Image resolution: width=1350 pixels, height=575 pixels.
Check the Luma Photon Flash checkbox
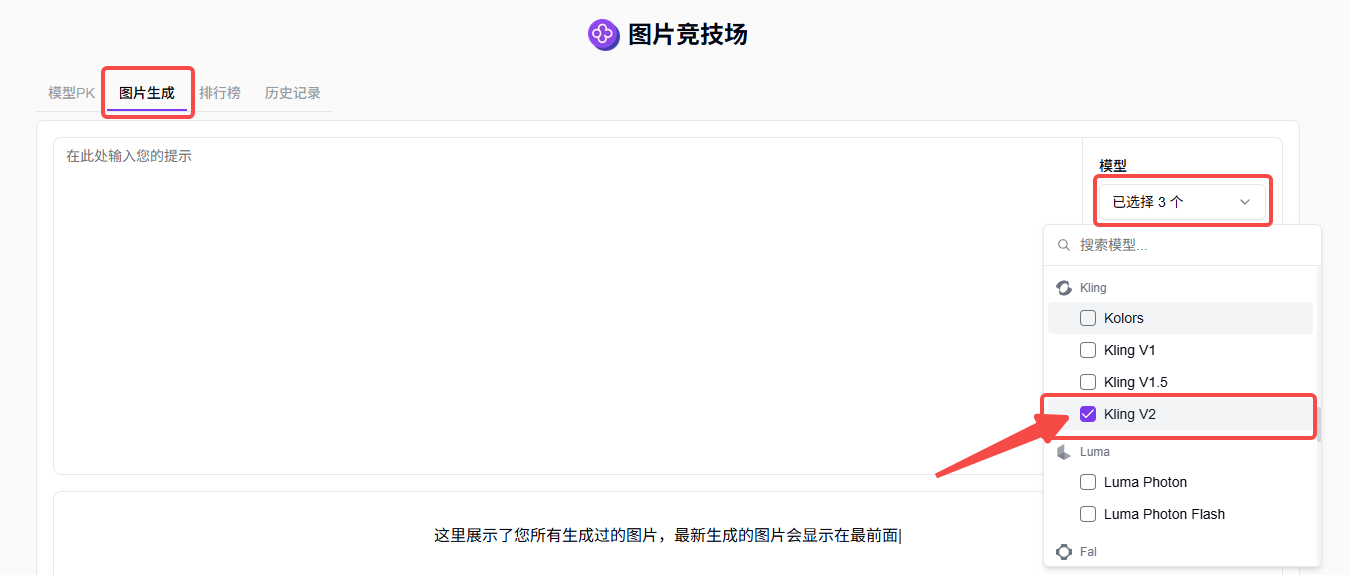pyautogui.click(x=1088, y=514)
